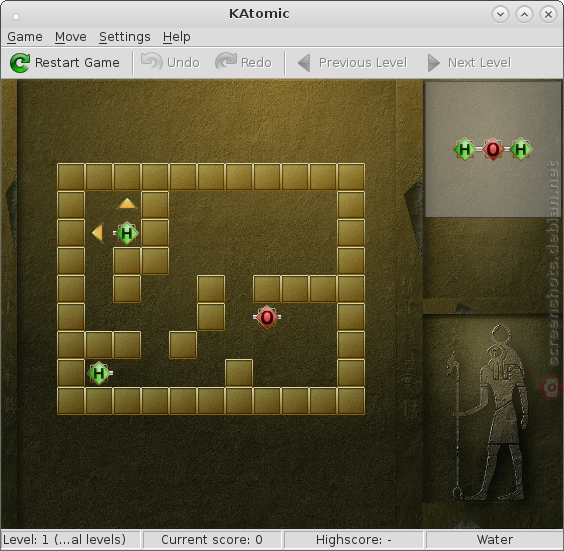Click the Current score status field
This screenshot has height=551, width=564.
click(212, 539)
